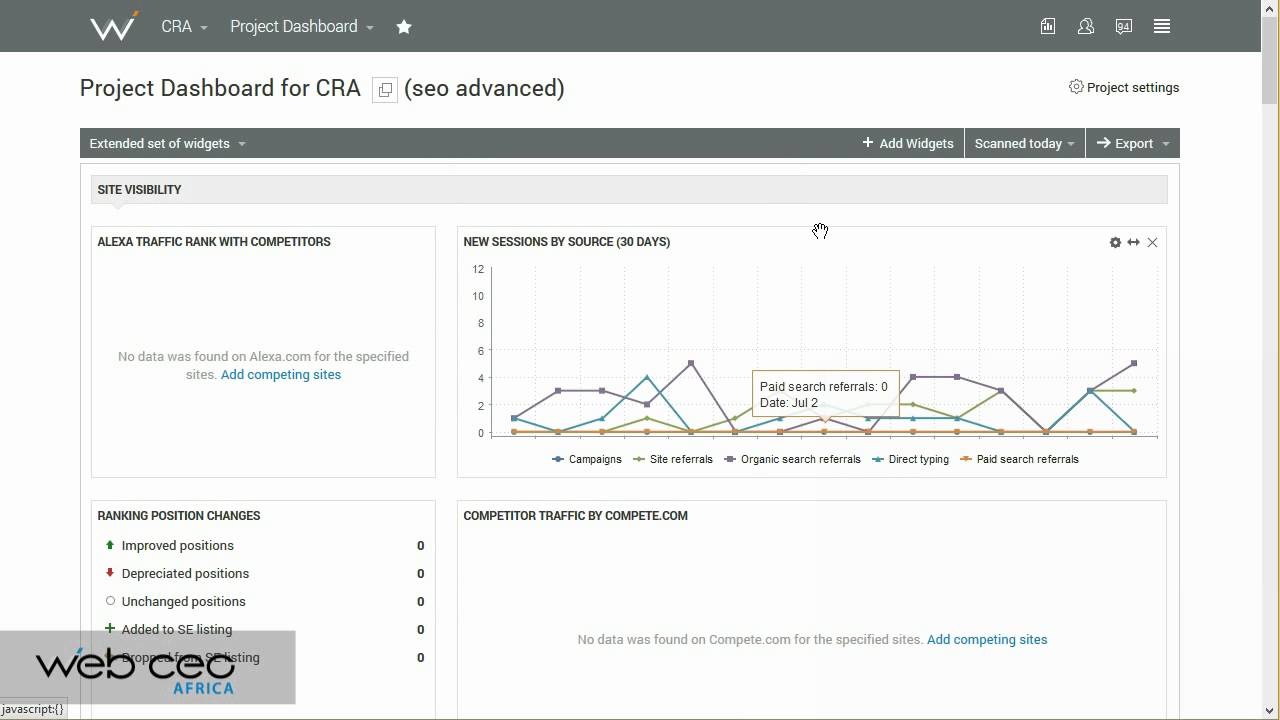
Task: Open Project settings link
Action: click(1133, 87)
